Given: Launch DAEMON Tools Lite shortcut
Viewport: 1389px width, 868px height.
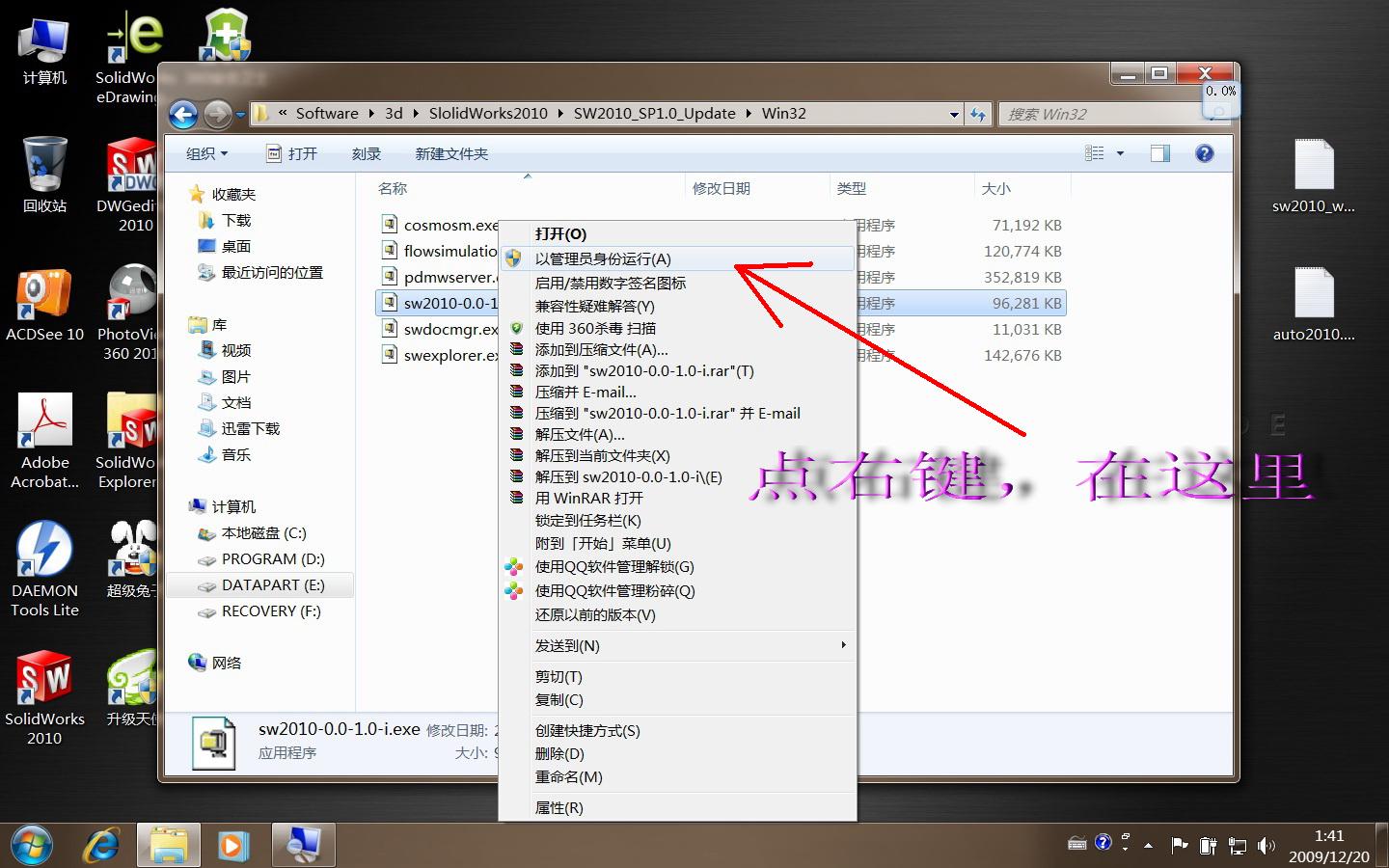Looking at the screenshot, I should coord(44,569).
